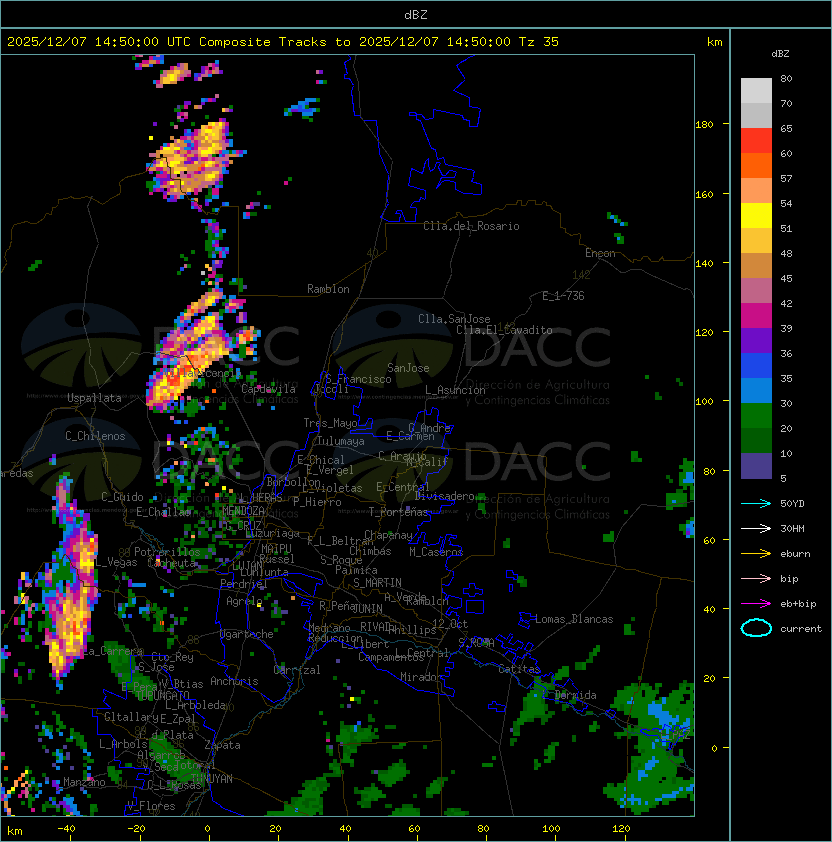This screenshot has height=842, width=832.
Task: Click the Tulumaya map label
Action: point(341,441)
